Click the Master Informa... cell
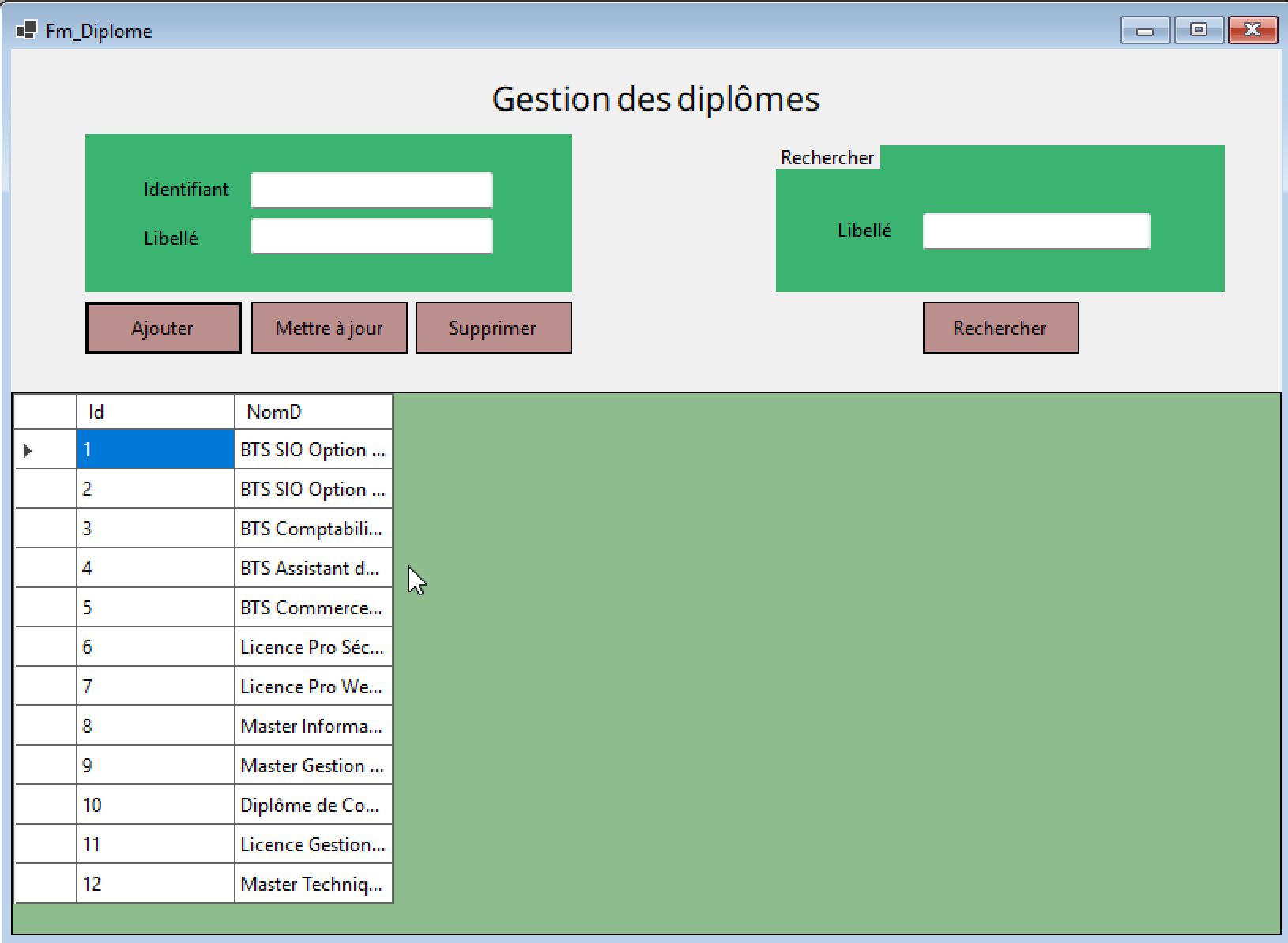The width and height of the screenshot is (1288, 943). coord(313,727)
